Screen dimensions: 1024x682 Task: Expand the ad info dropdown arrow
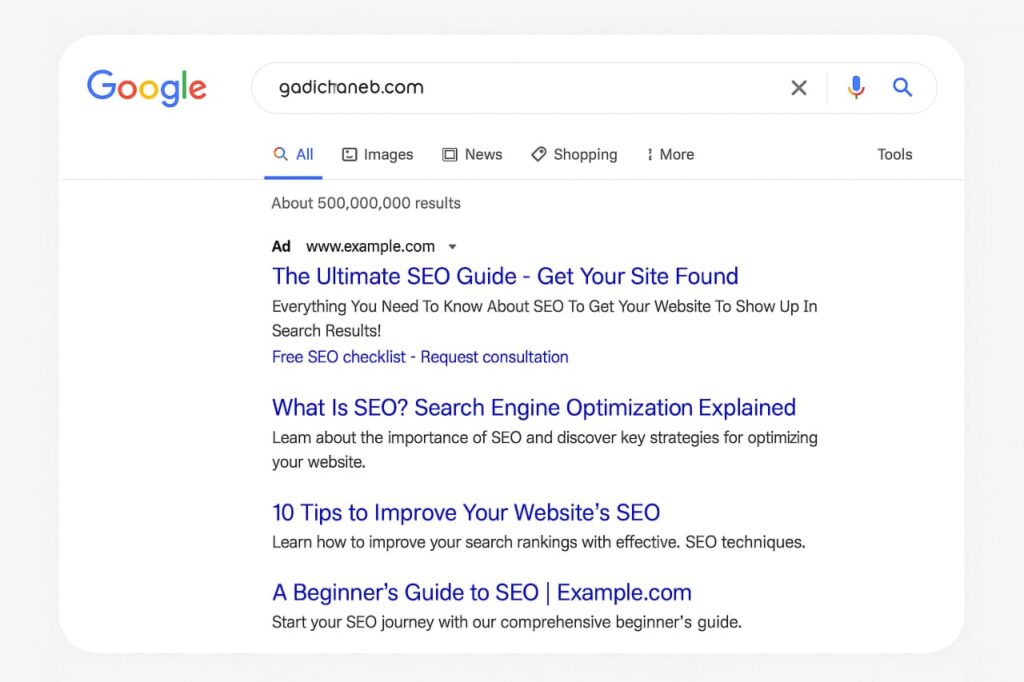pyautogui.click(x=452, y=247)
